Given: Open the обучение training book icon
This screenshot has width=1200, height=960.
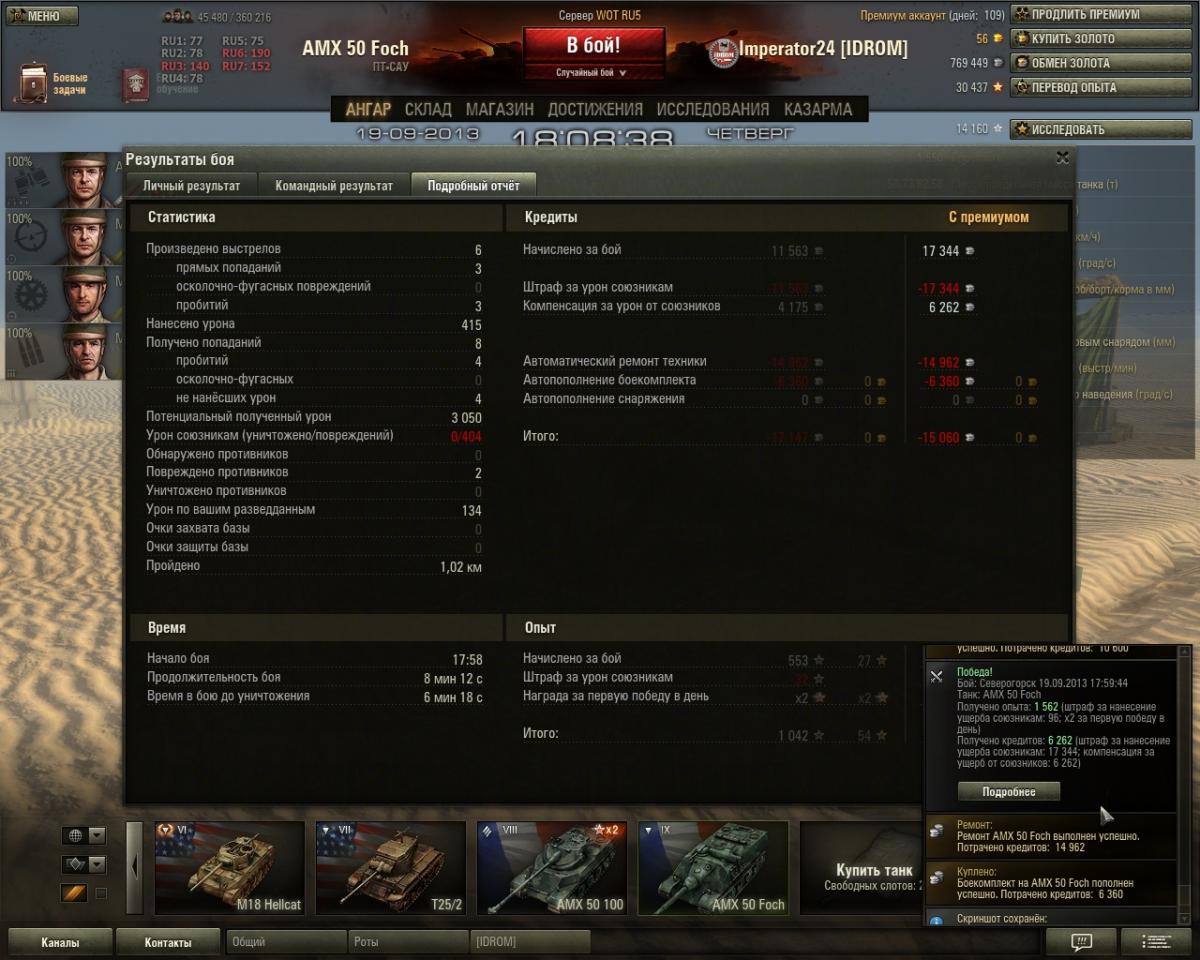Looking at the screenshot, I should coord(135,85).
